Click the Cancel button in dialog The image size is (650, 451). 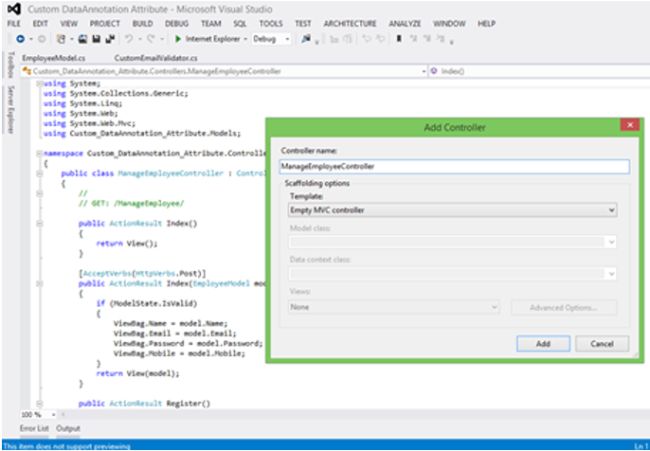coord(602,343)
